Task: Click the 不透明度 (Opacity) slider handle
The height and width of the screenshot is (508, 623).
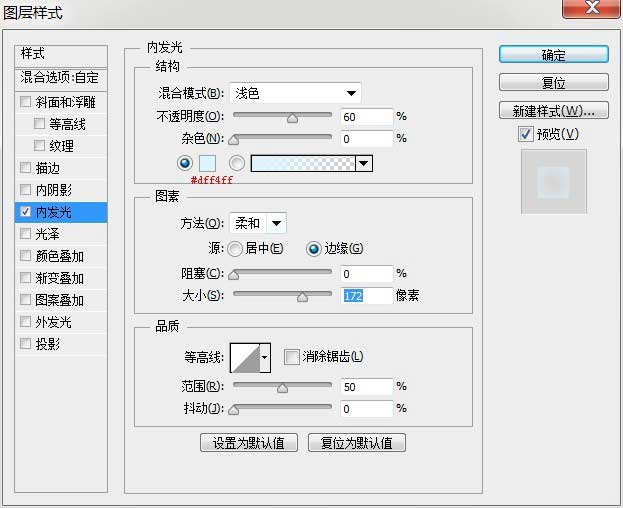Action: pos(292,117)
